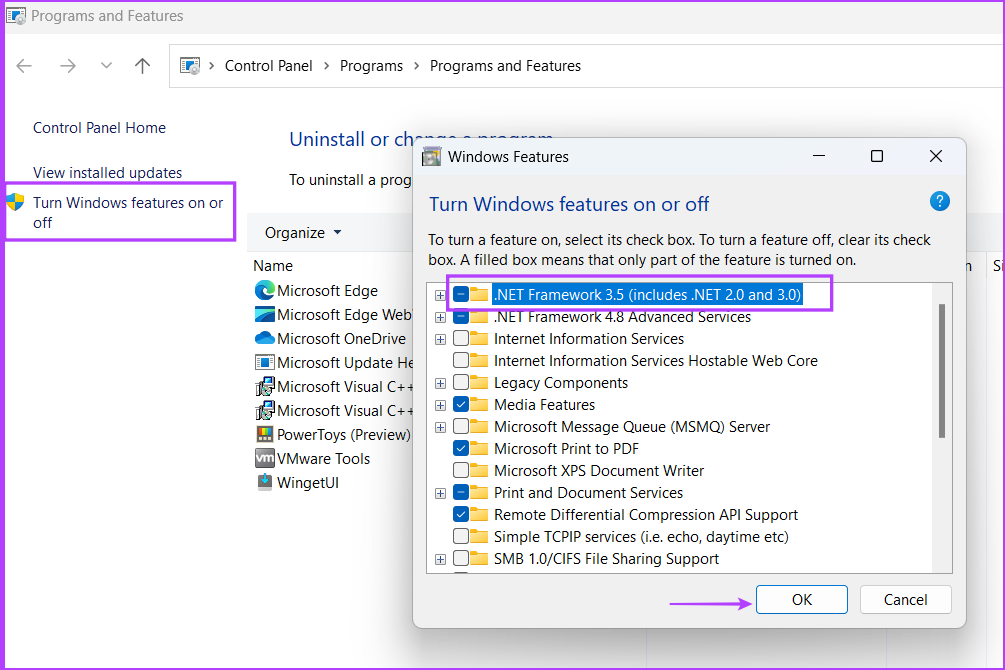Click the Internet Information Services Hostable Web Core folder icon
Image resolution: width=1005 pixels, height=670 pixels.
point(479,360)
